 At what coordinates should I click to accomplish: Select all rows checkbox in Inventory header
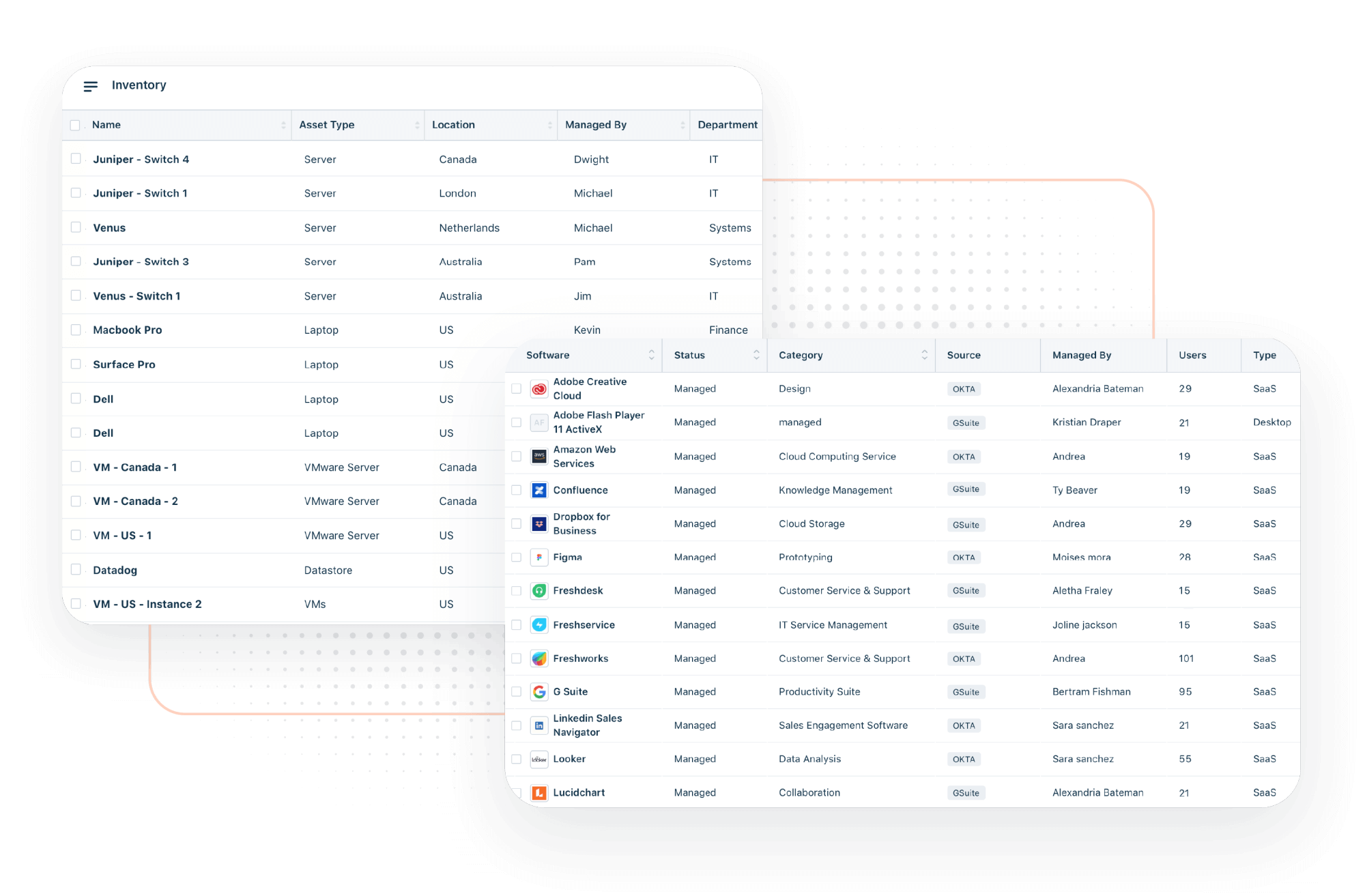[75, 125]
